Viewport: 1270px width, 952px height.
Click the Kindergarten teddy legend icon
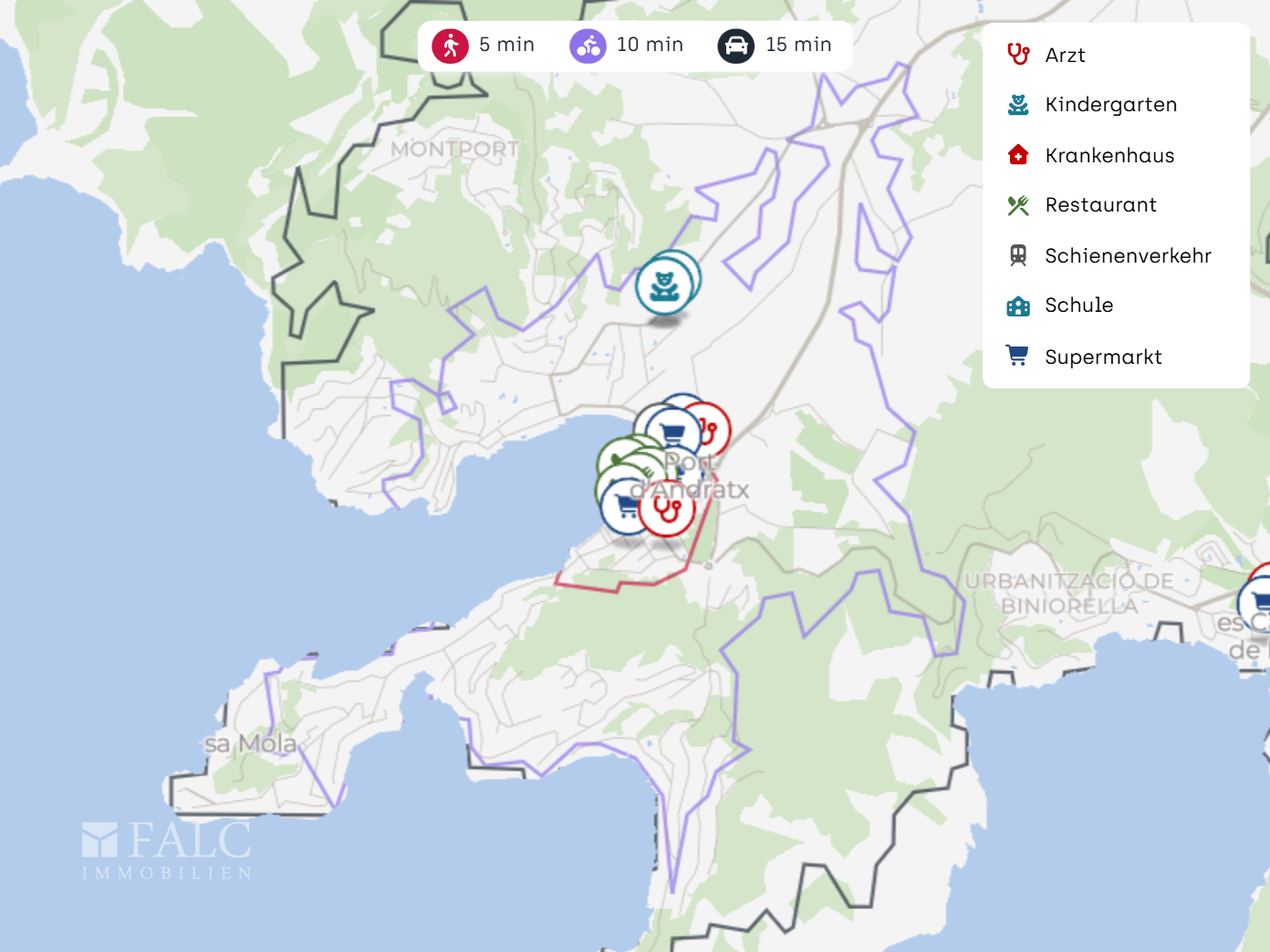tap(1018, 105)
